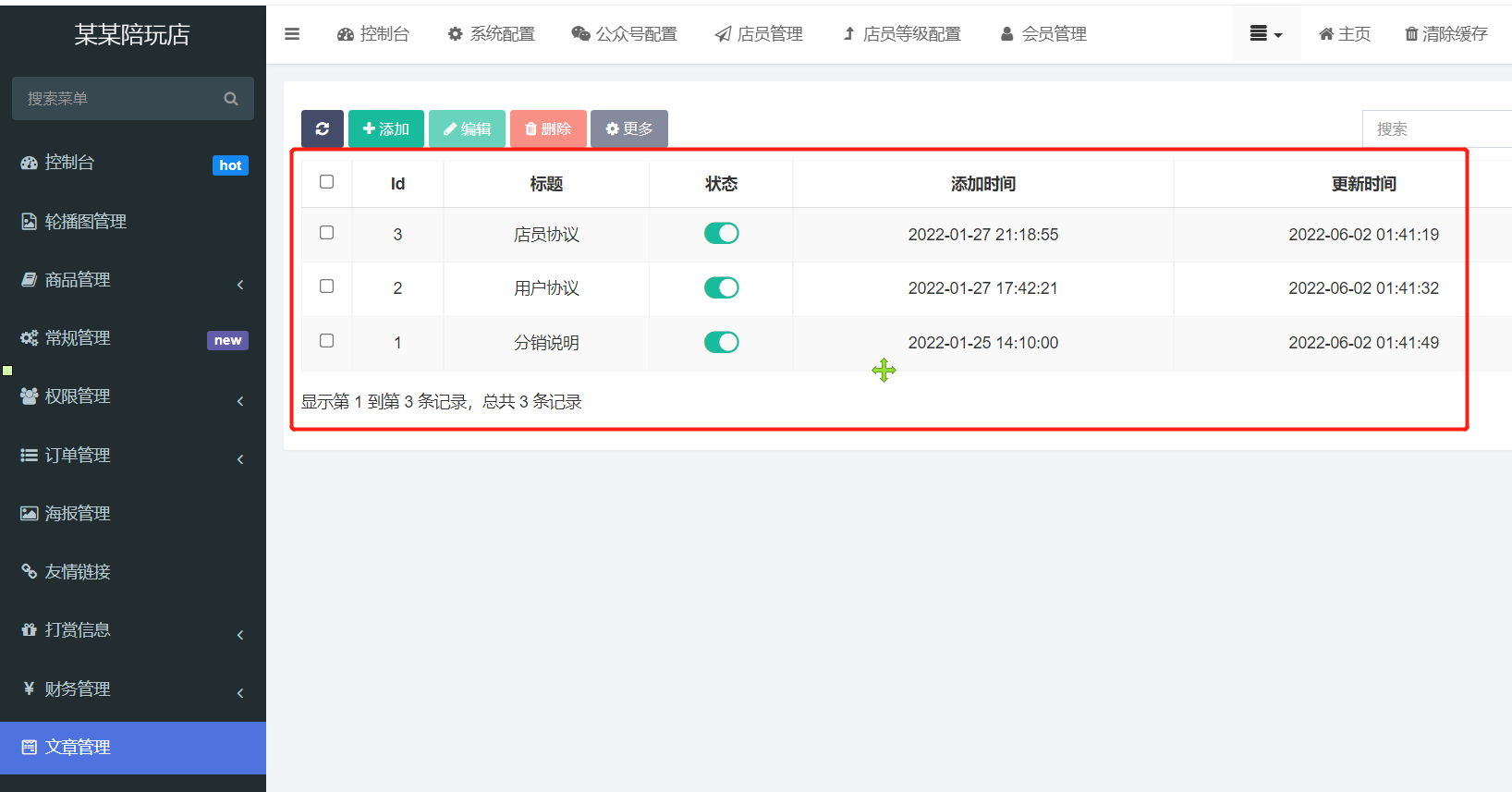Open 轮播图管理 in the sidebar
Screen dimensions: 1512x792
pyautogui.click(x=85, y=222)
